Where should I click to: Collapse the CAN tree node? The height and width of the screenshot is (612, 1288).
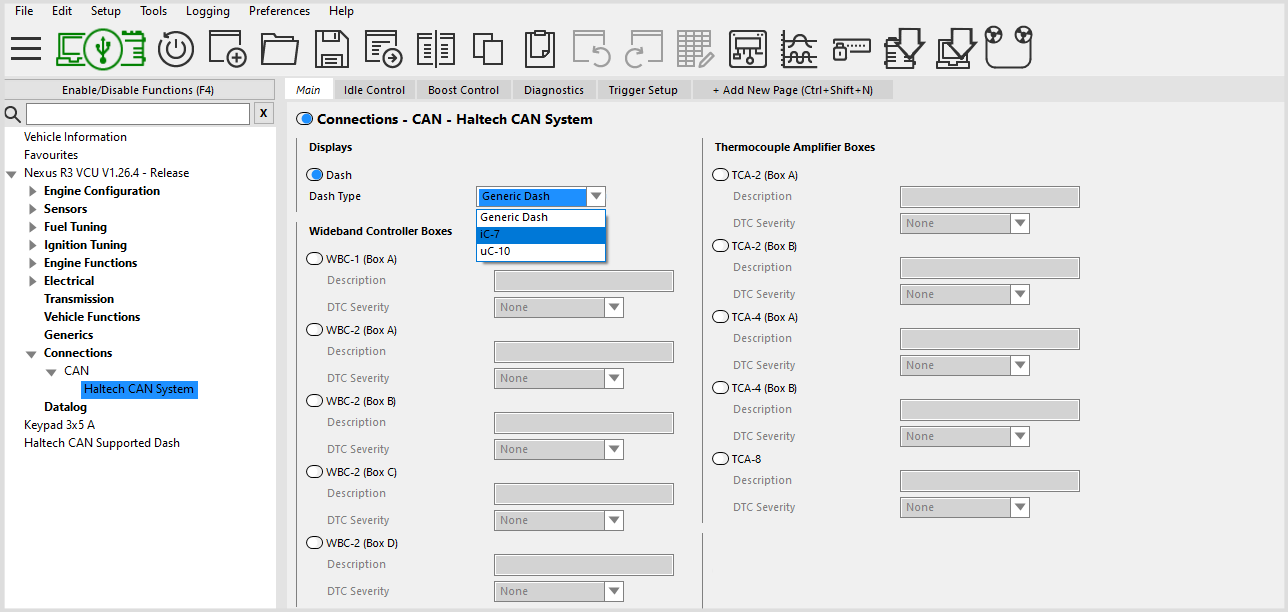[x=51, y=371]
